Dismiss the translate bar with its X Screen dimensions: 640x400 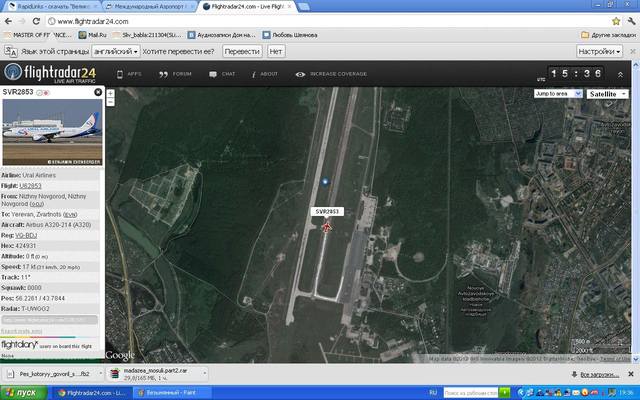pos(633,51)
